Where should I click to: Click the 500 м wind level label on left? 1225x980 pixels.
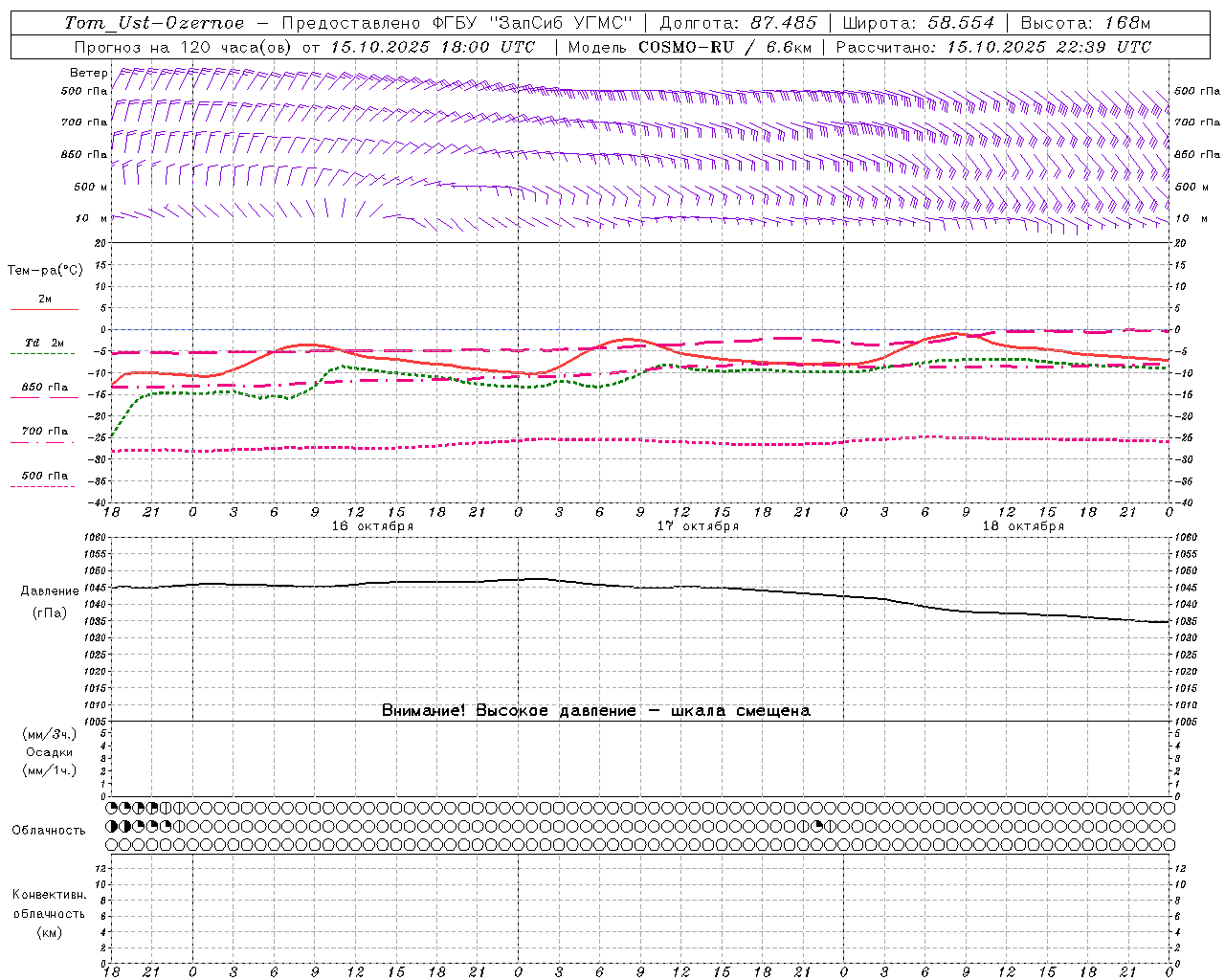[x=91, y=187]
